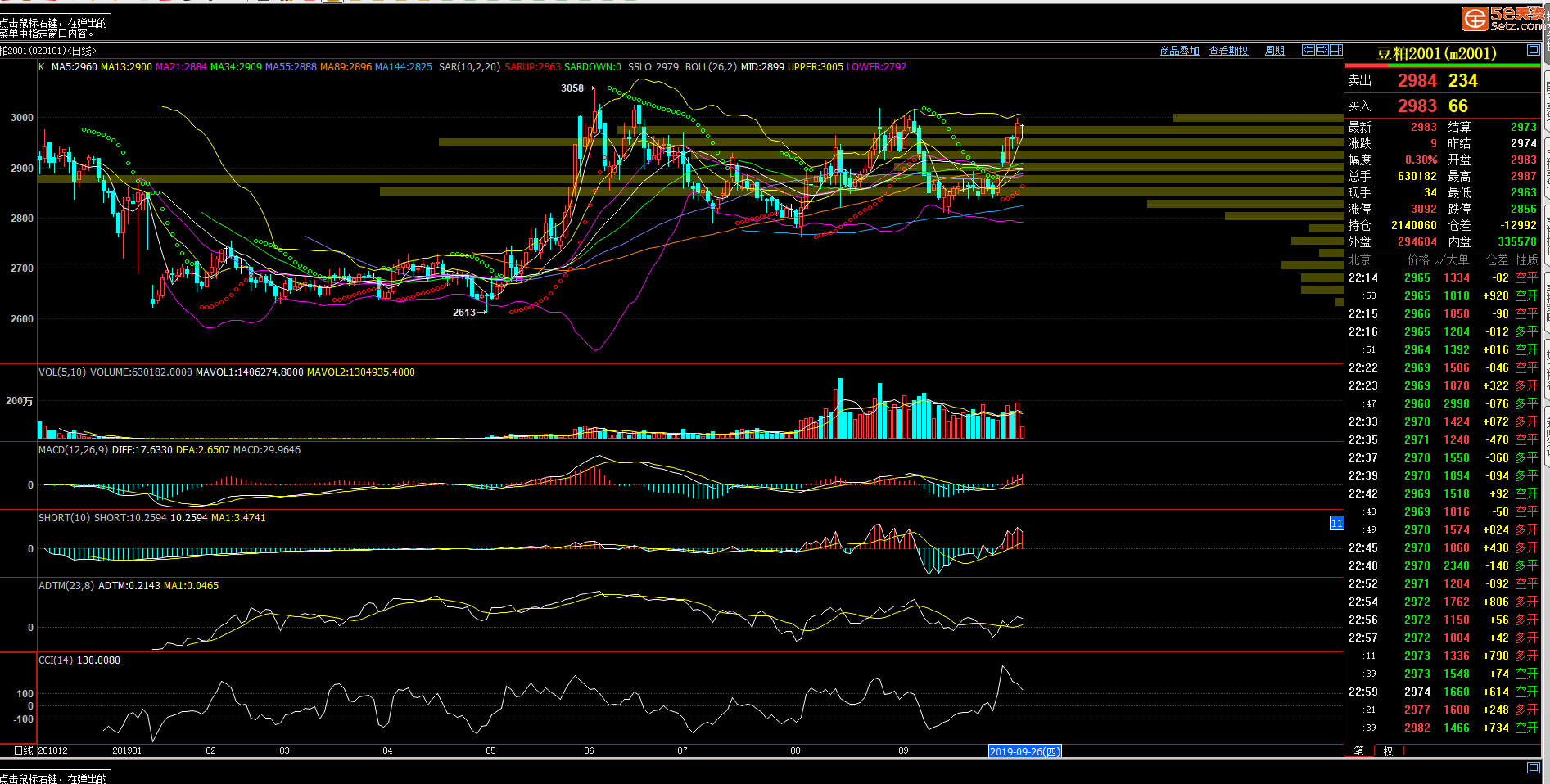1550x784 pixels.
Task: Click the 跌停 value 2856
Action: coord(1523,209)
